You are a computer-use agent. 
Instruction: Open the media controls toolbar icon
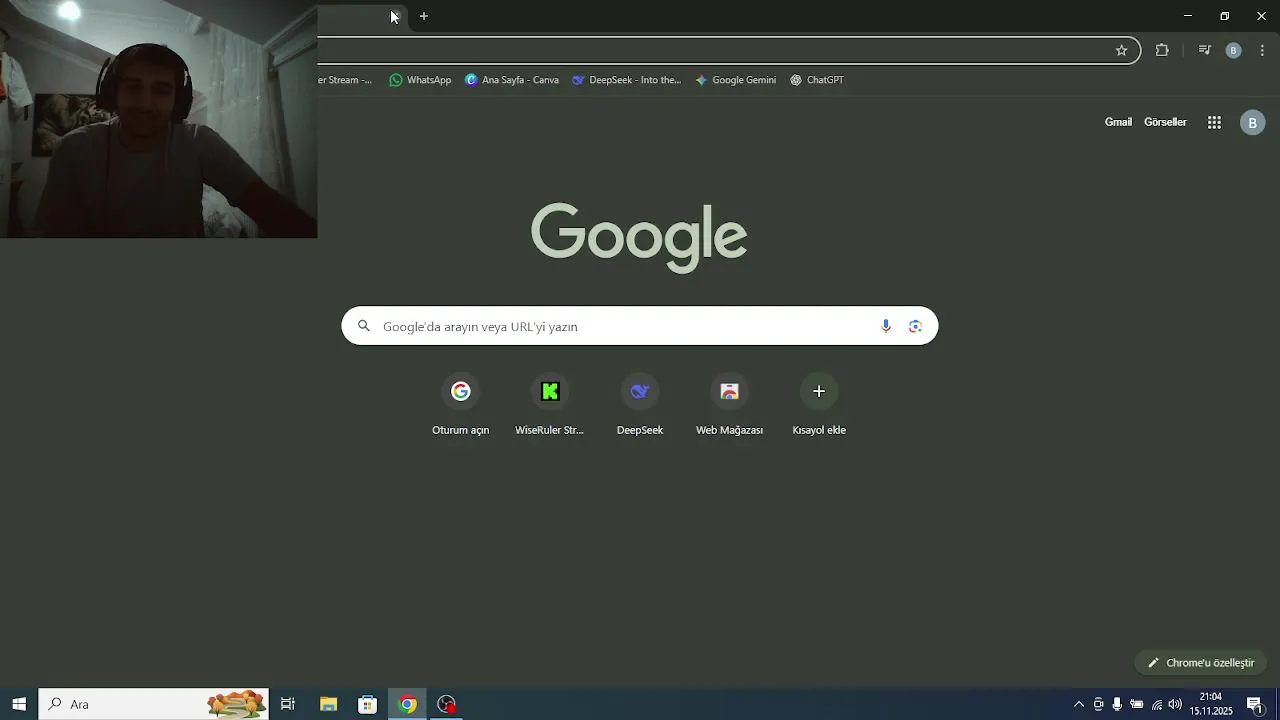pyautogui.click(x=1205, y=50)
